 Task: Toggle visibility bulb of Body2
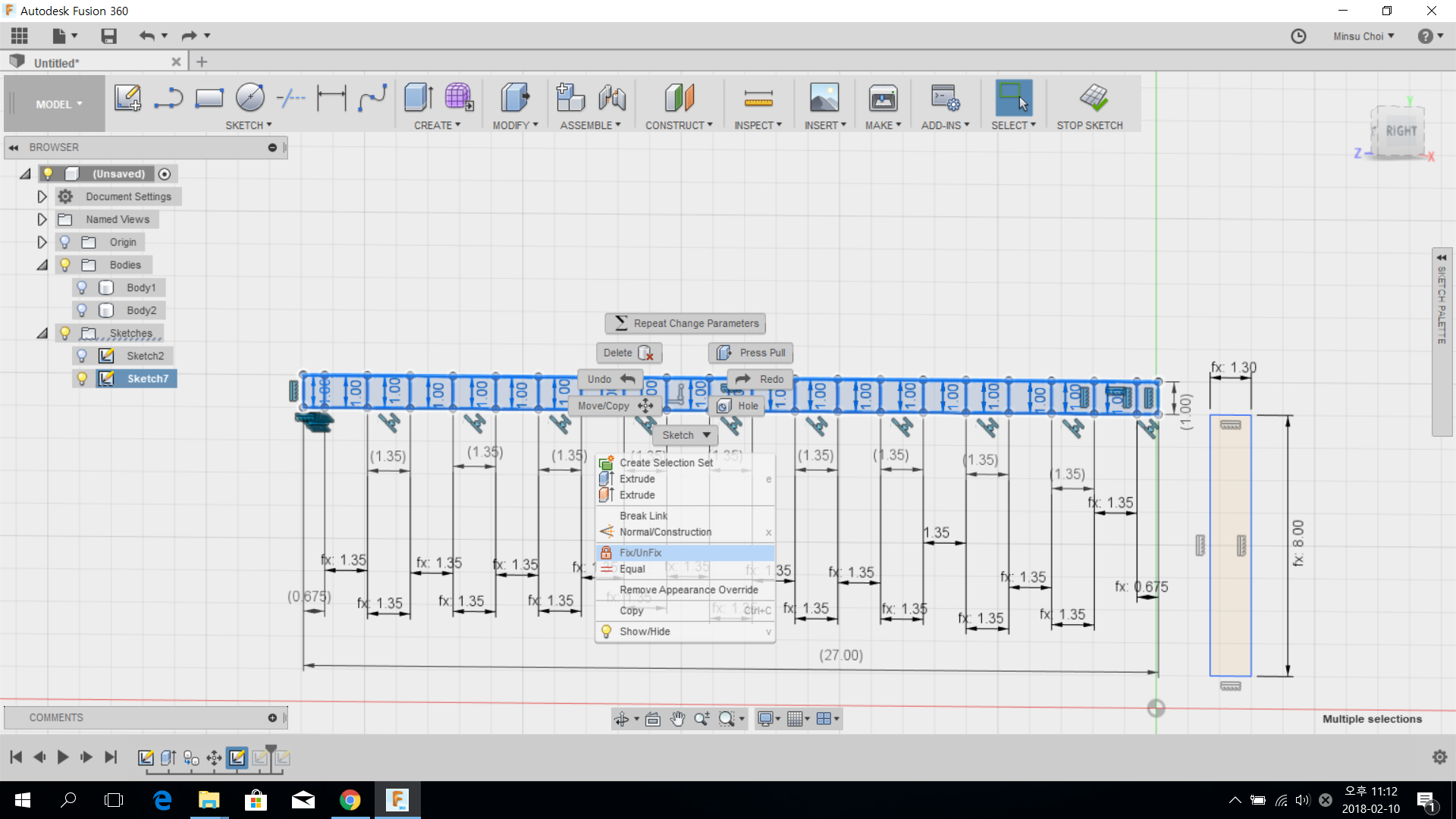click(x=82, y=310)
